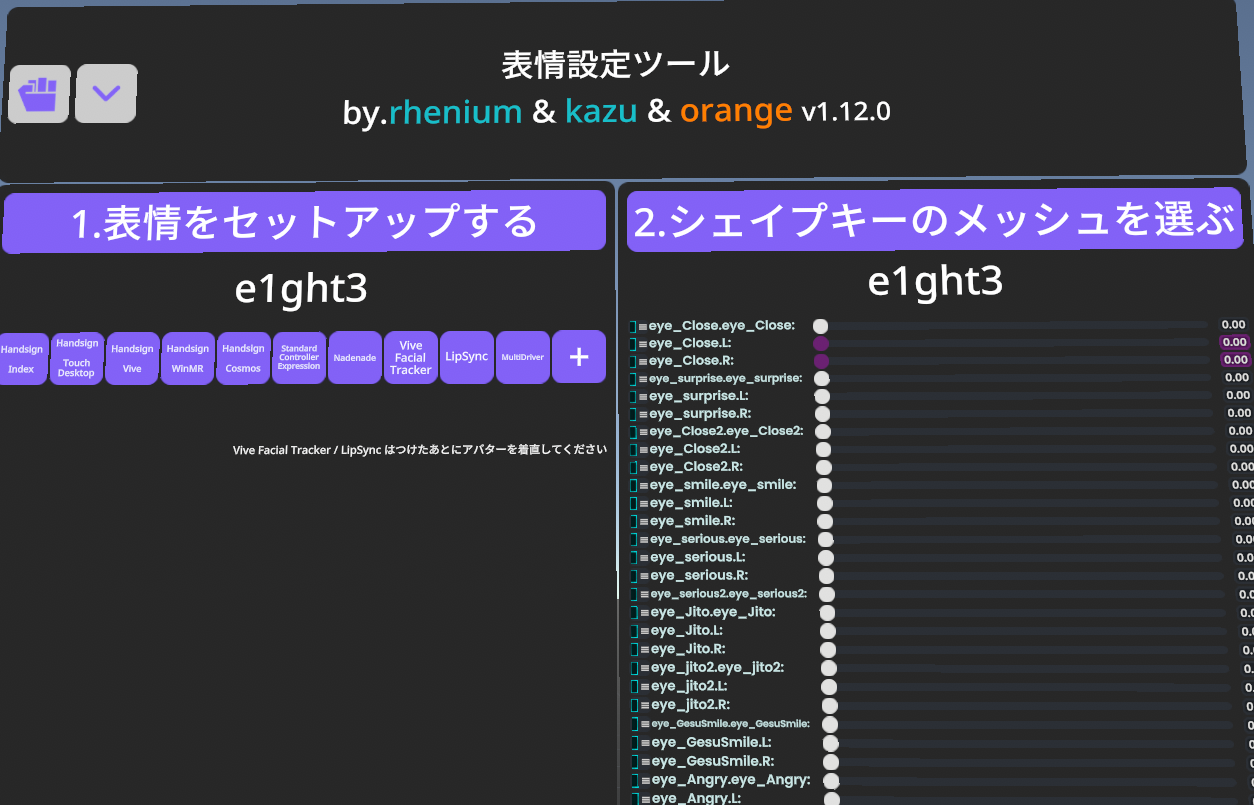
Task: Click the handle icon beside eye_Jito.L
Action: tap(644, 631)
